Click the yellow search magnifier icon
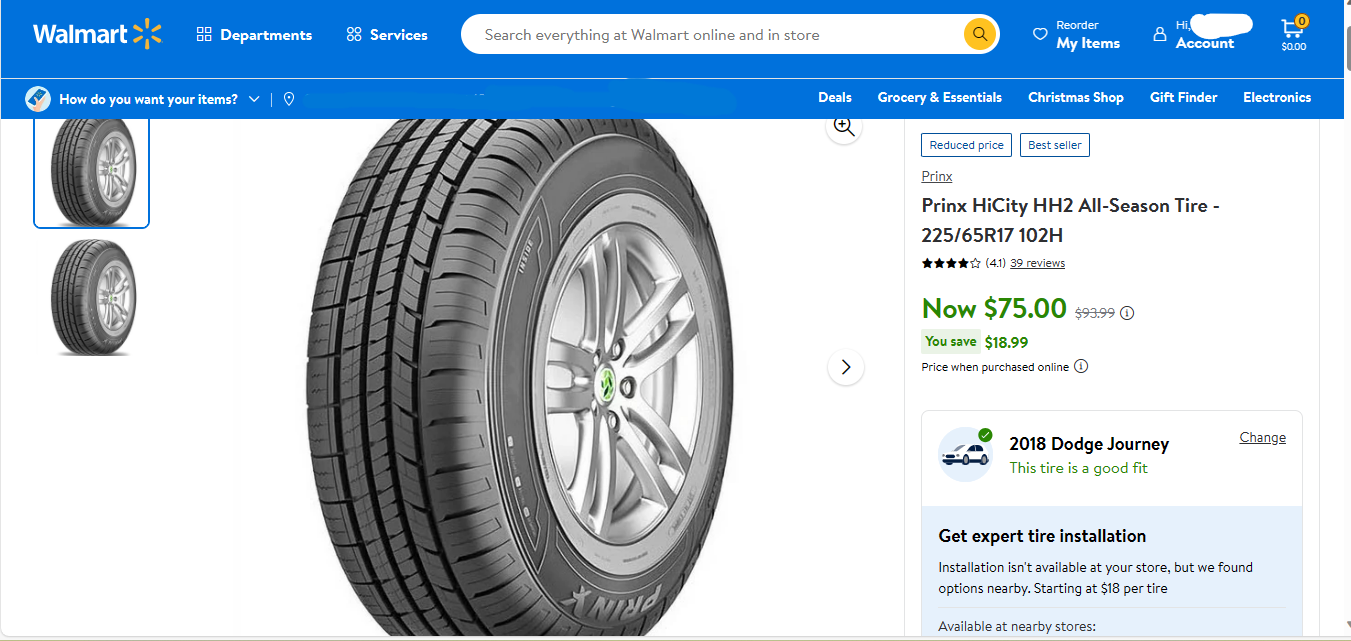The image size is (1351, 641). point(979,33)
